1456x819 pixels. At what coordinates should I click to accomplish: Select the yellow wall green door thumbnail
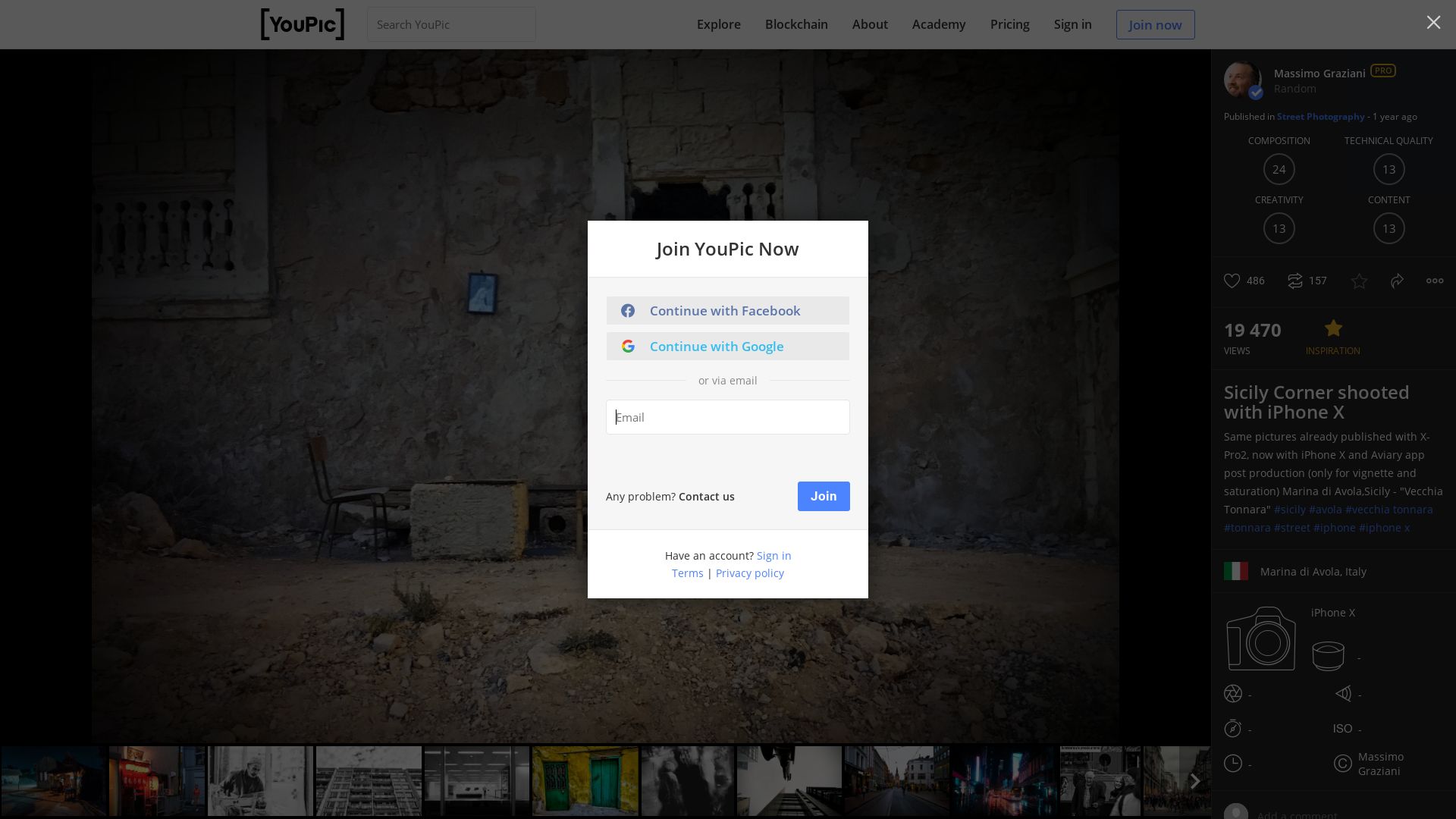[585, 781]
